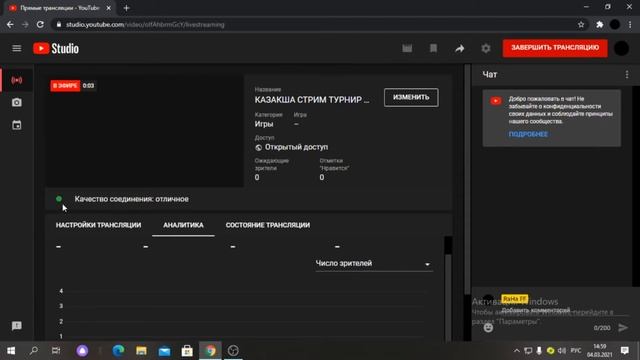Select the Webcam camera icon in the sidebar
The height and width of the screenshot is (360, 640).
click(17, 102)
